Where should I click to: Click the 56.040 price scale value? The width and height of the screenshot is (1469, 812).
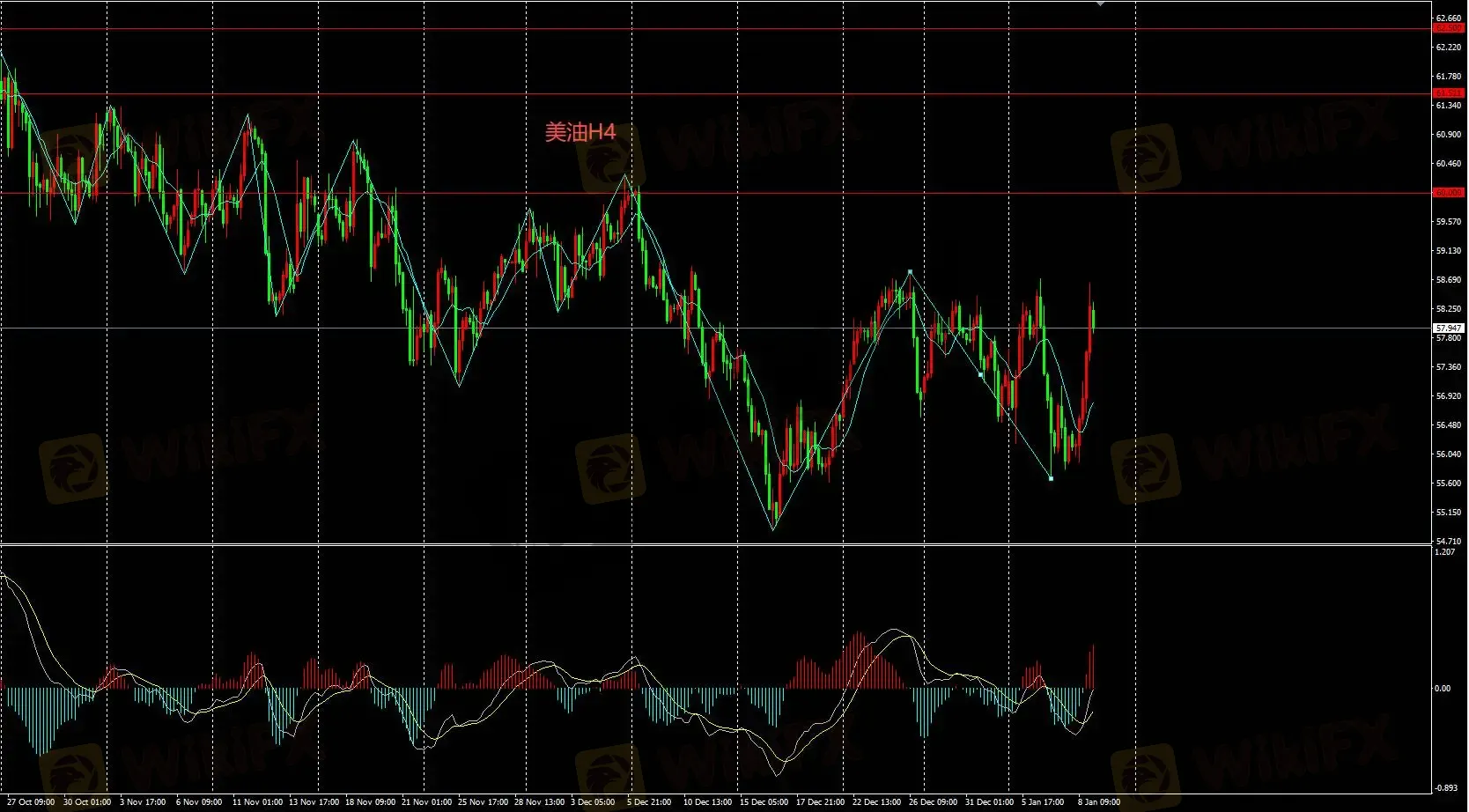click(1449, 454)
